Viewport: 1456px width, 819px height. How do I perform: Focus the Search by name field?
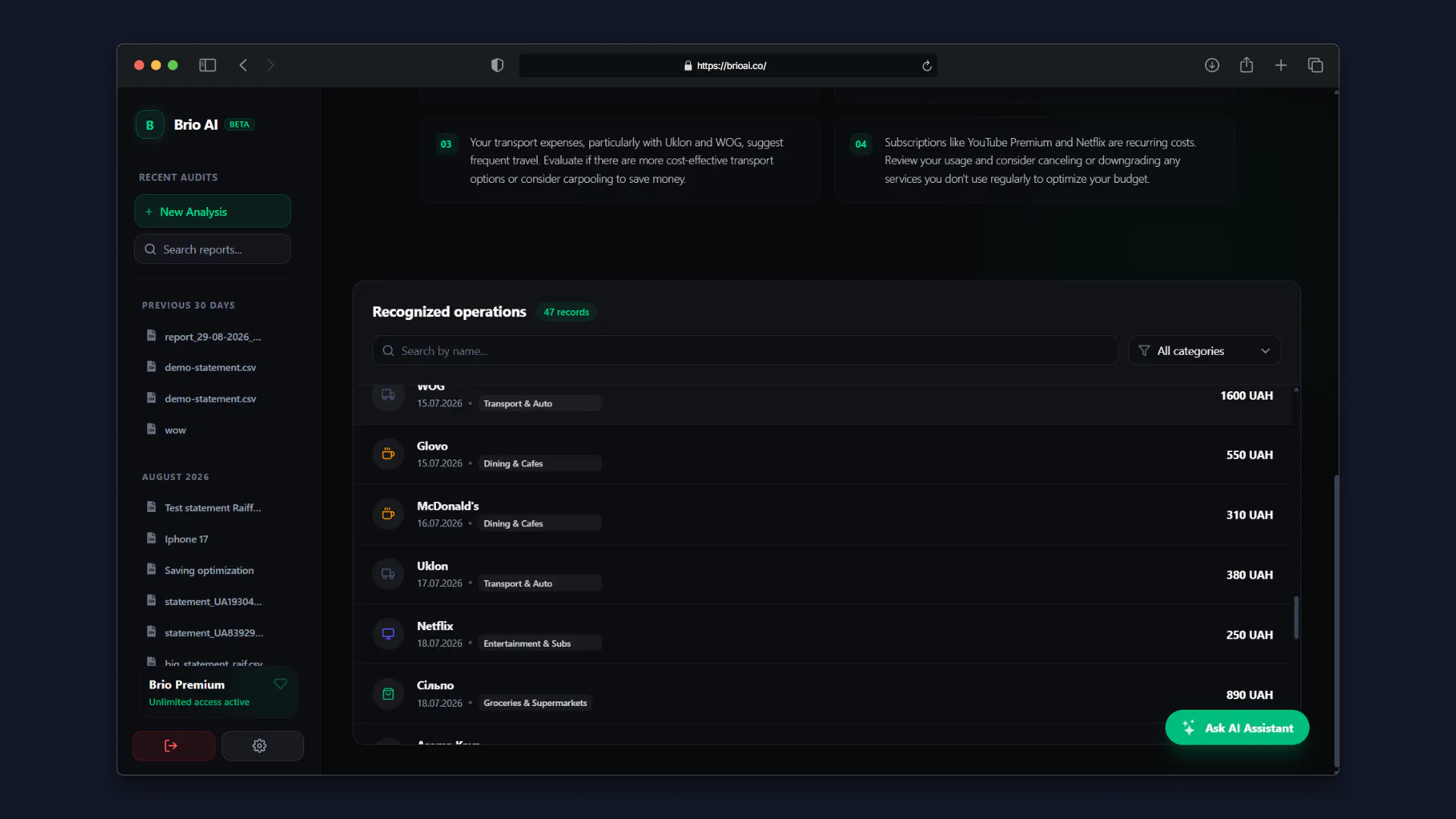pyautogui.click(x=745, y=350)
